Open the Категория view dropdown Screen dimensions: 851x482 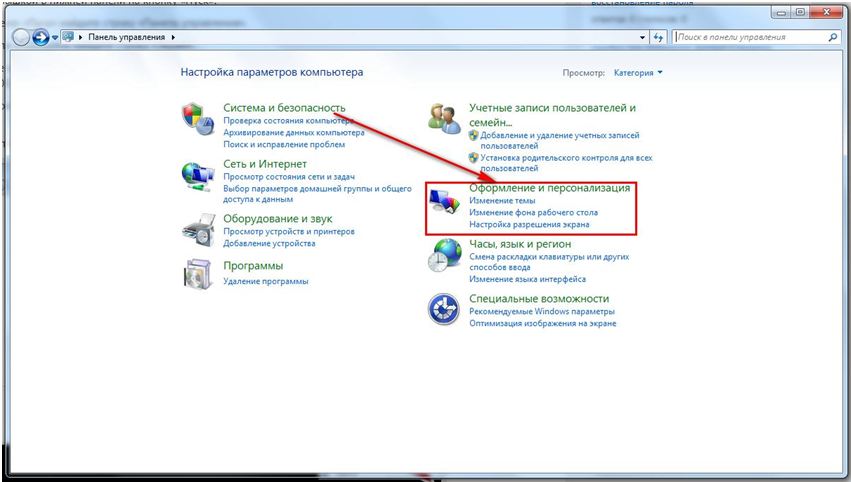point(638,73)
